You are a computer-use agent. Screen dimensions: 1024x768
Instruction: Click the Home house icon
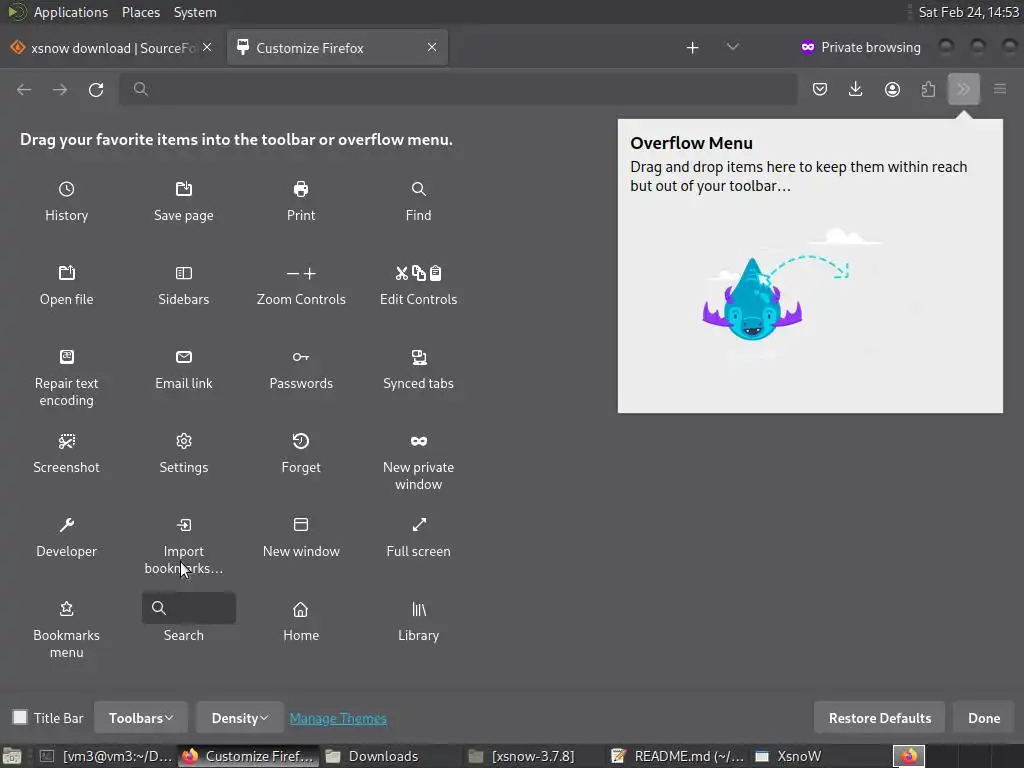pos(300,609)
